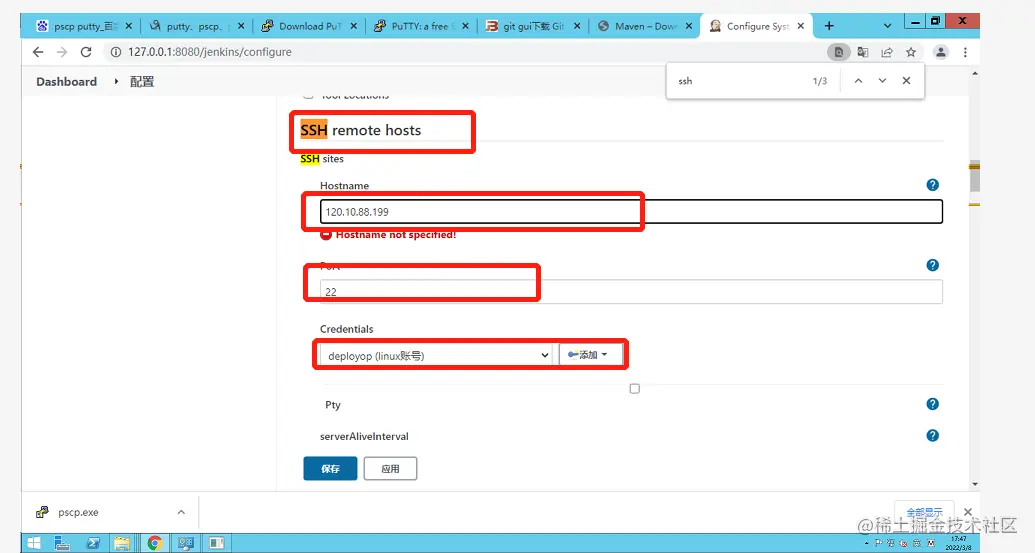Open PowerShell from the taskbar
1035x553 pixels.
93,543
